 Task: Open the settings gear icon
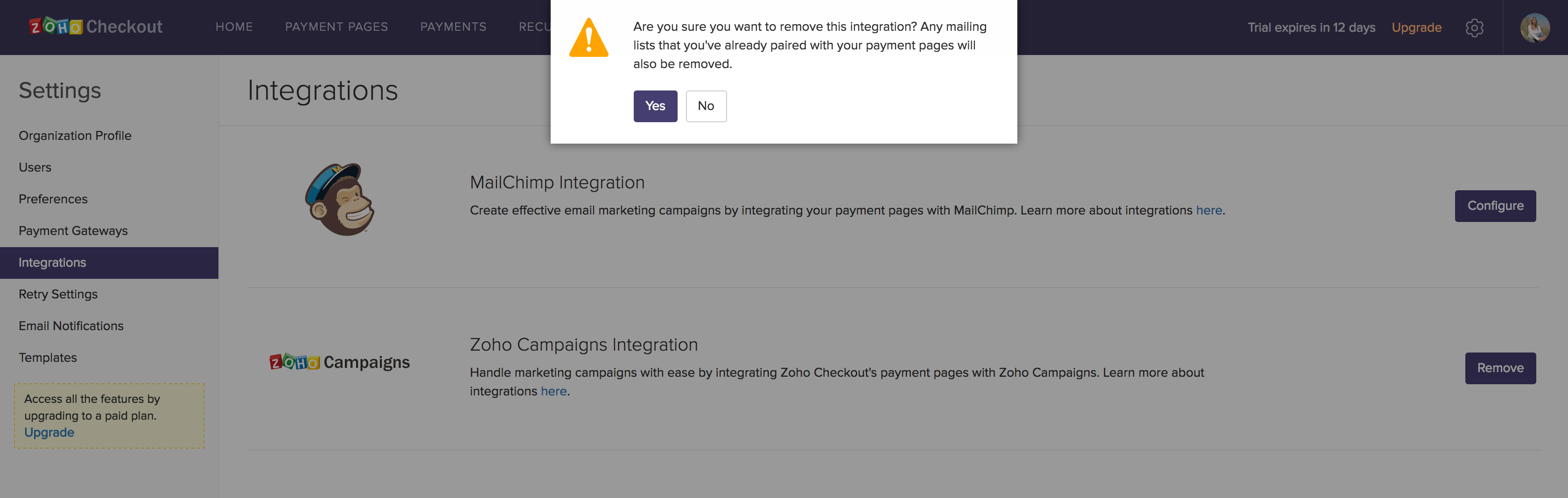pos(1474,28)
